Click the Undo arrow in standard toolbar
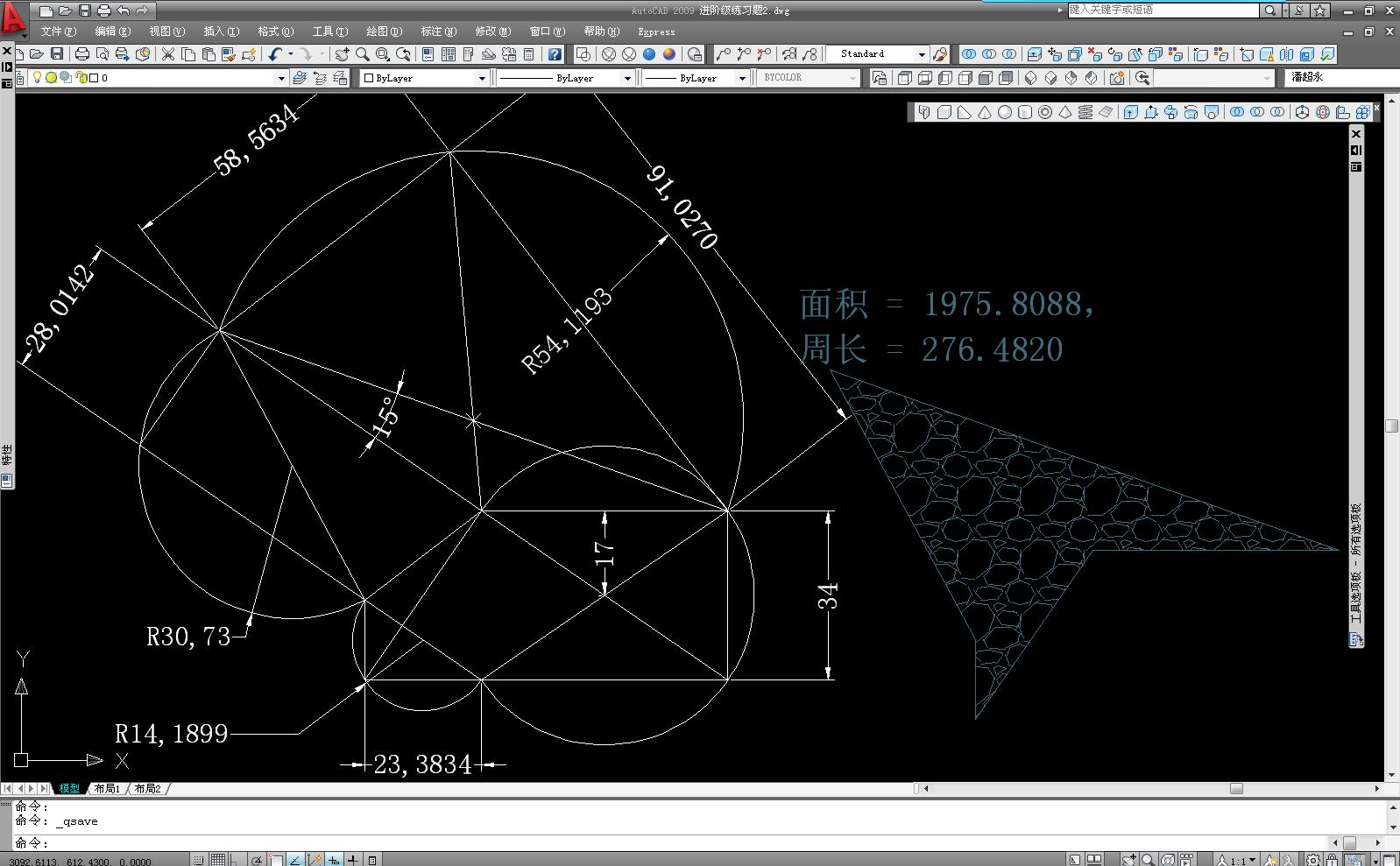The image size is (1400, 866). 275,54
